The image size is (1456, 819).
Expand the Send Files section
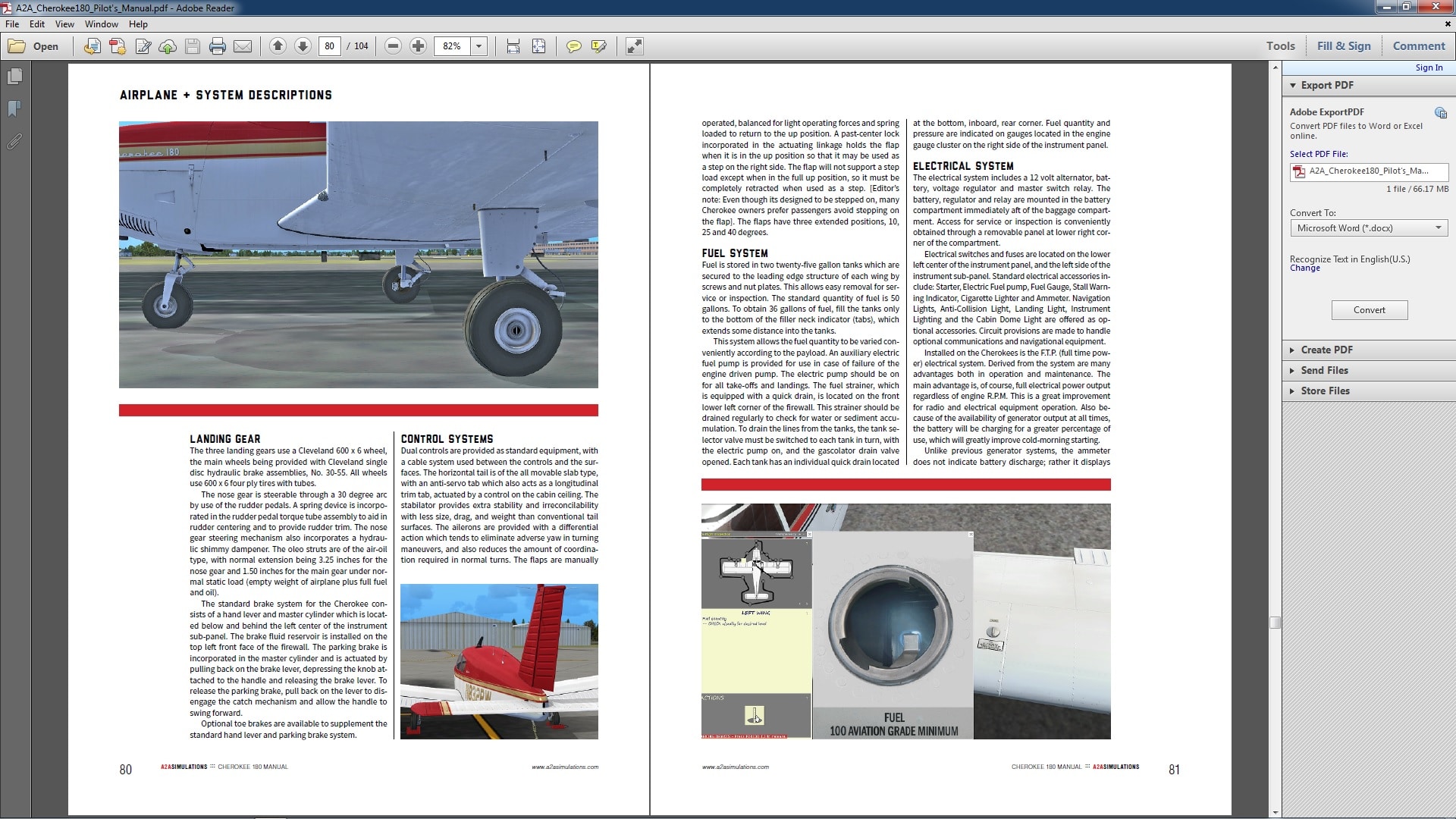(x=1324, y=370)
